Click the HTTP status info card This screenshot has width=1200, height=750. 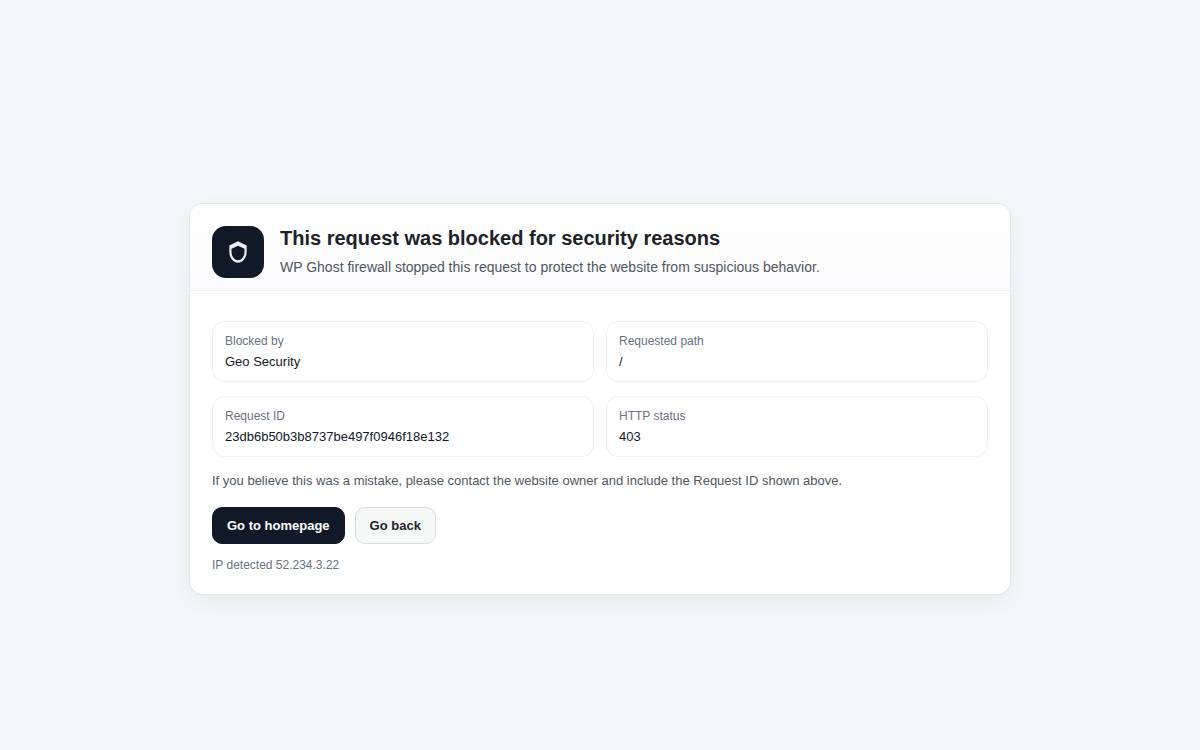(x=797, y=426)
